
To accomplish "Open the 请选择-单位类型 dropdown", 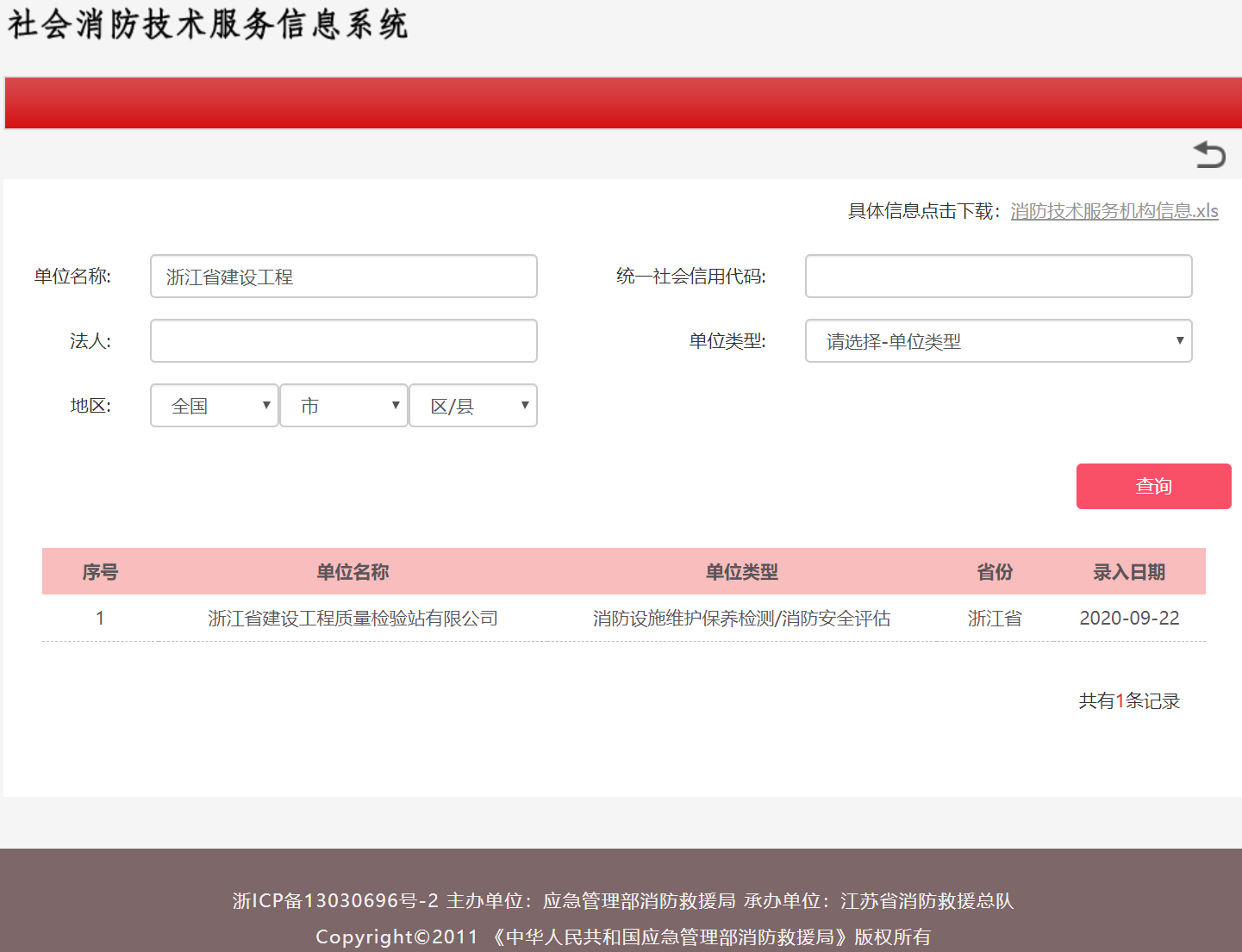I will (999, 341).
